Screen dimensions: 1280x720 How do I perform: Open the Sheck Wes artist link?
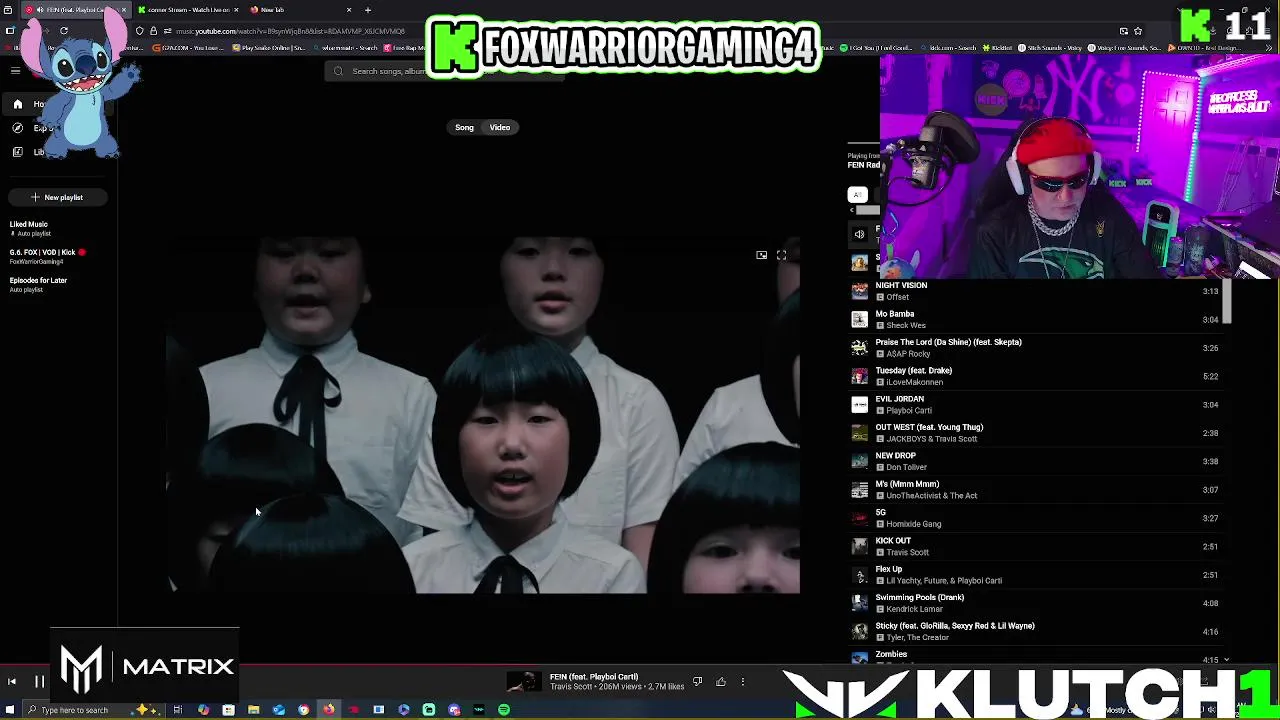point(905,325)
